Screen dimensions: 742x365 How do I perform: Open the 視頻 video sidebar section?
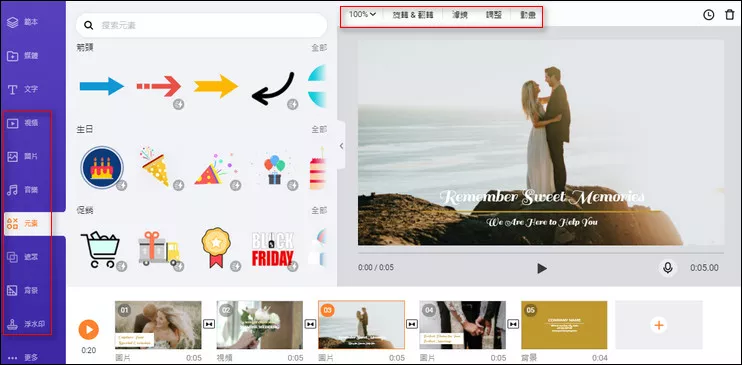[23, 123]
